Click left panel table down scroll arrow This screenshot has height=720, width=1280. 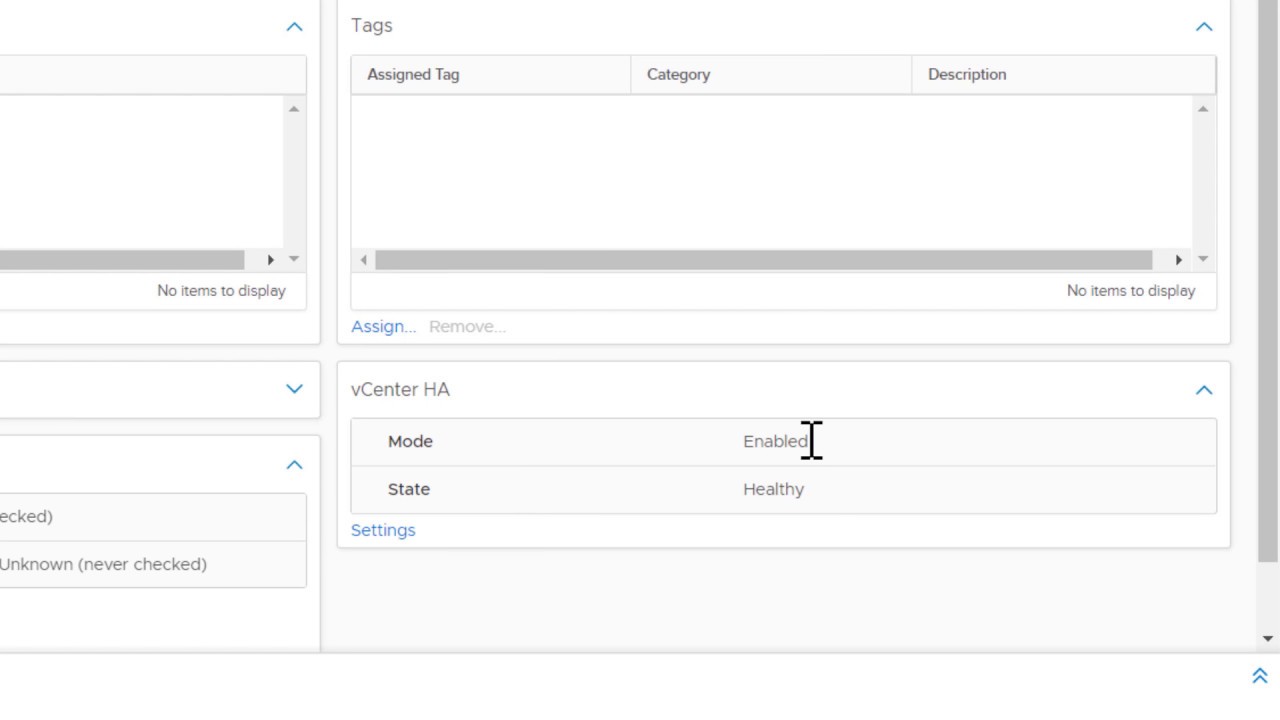[x=294, y=259]
